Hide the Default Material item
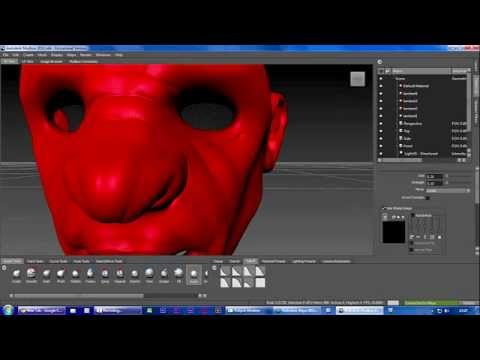Screen dimensions: 480x360 pos(381,86)
